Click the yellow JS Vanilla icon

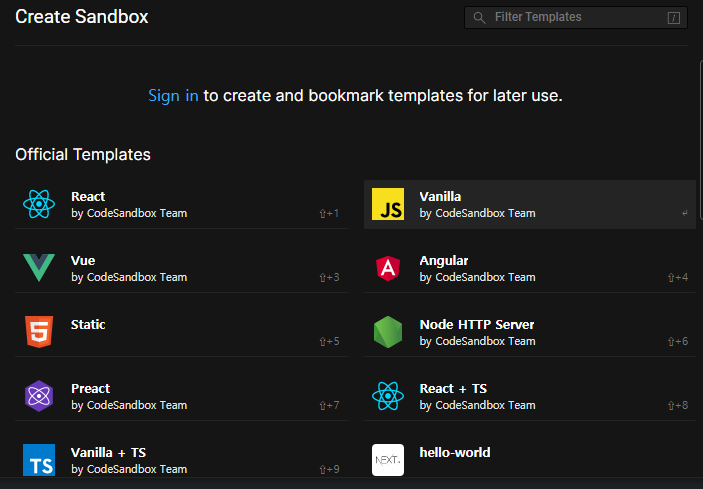(x=388, y=204)
